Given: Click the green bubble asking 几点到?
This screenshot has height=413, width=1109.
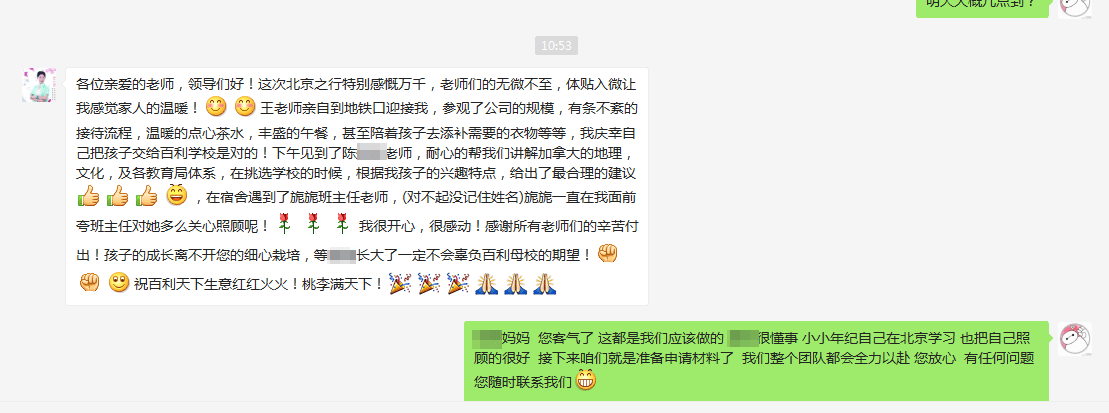Looking at the screenshot, I should (982, 8).
